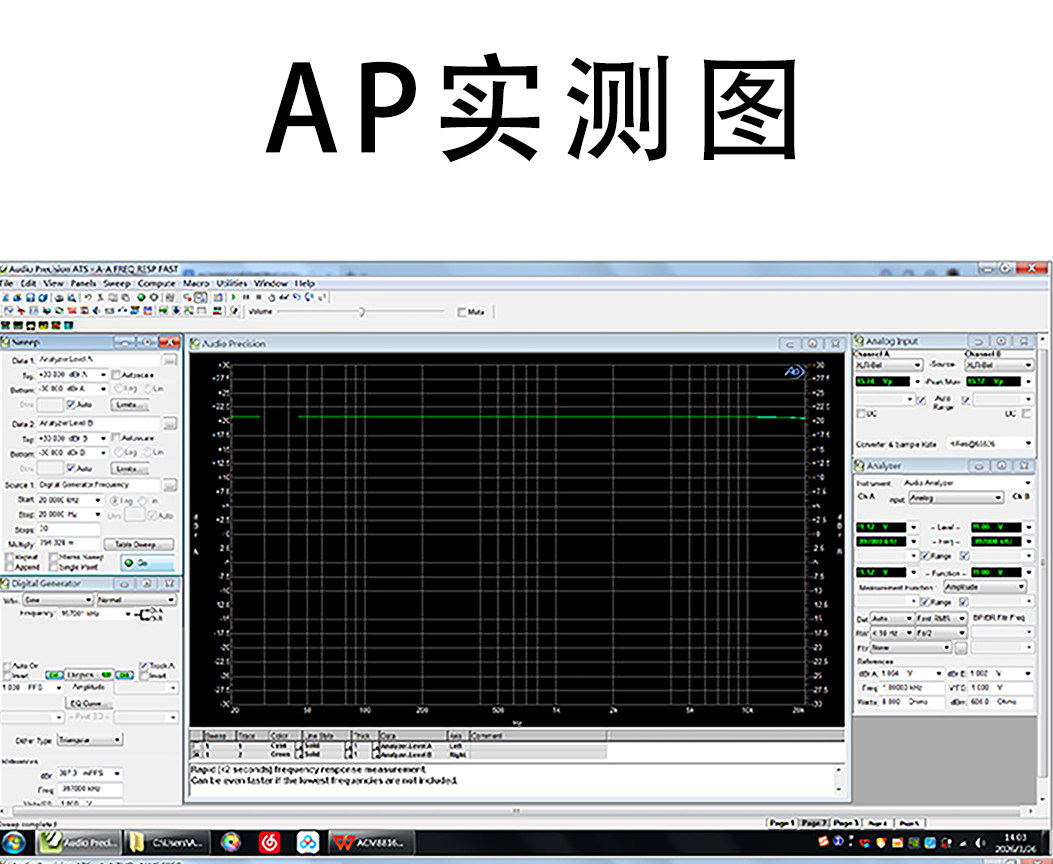
Task: Click the EQ Curve button
Action: pos(87,703)
